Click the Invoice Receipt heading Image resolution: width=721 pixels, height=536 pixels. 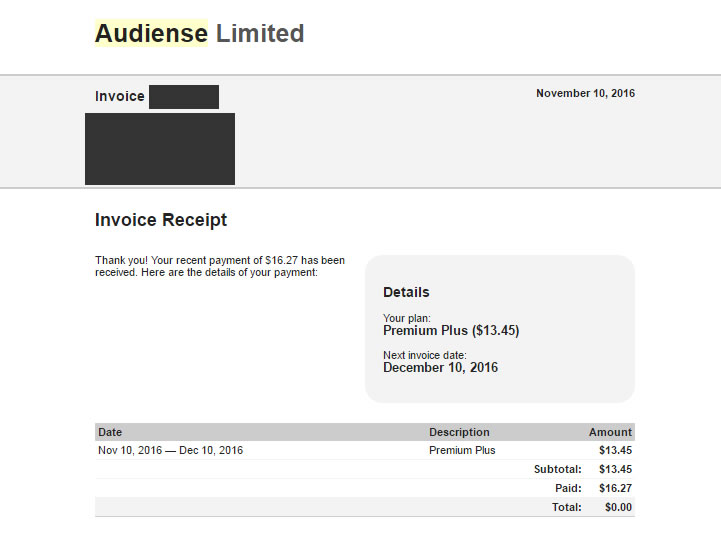pyautogui.click(x=161, y=220)
